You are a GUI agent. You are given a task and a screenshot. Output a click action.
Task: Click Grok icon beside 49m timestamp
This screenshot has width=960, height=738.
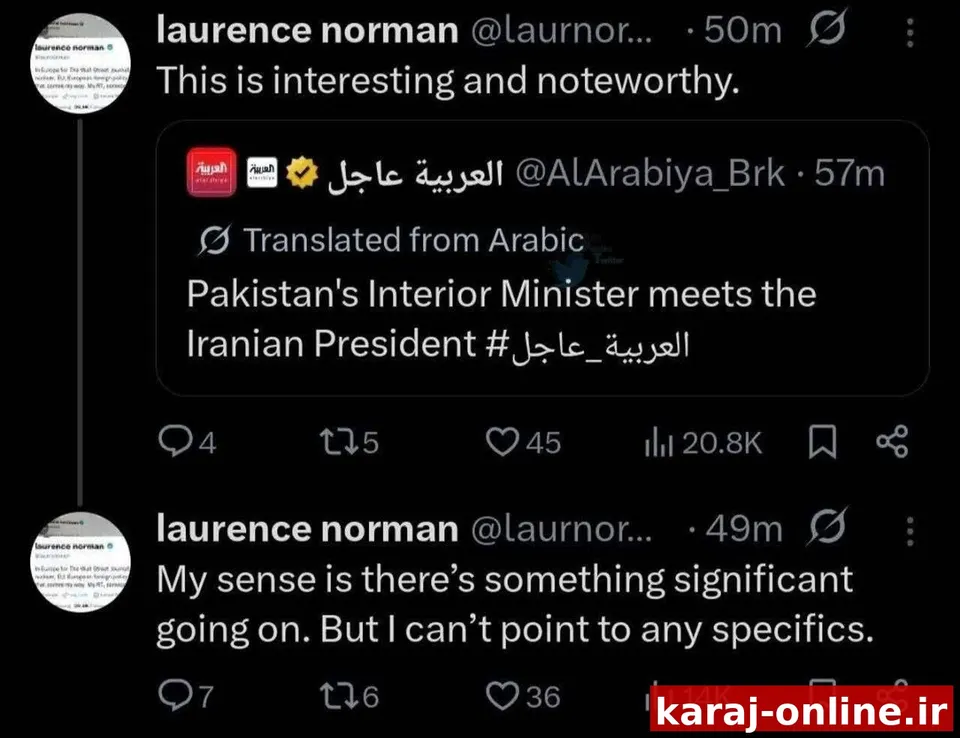click(827, 526)
